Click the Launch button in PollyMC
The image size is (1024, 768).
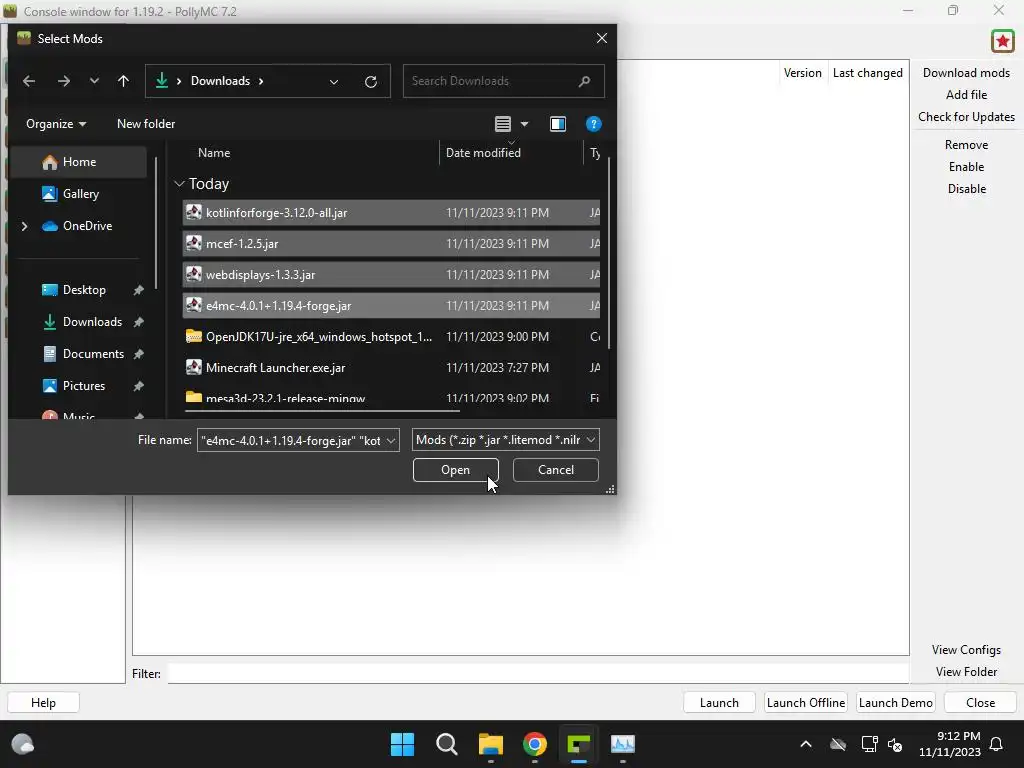tap(719, 703)
